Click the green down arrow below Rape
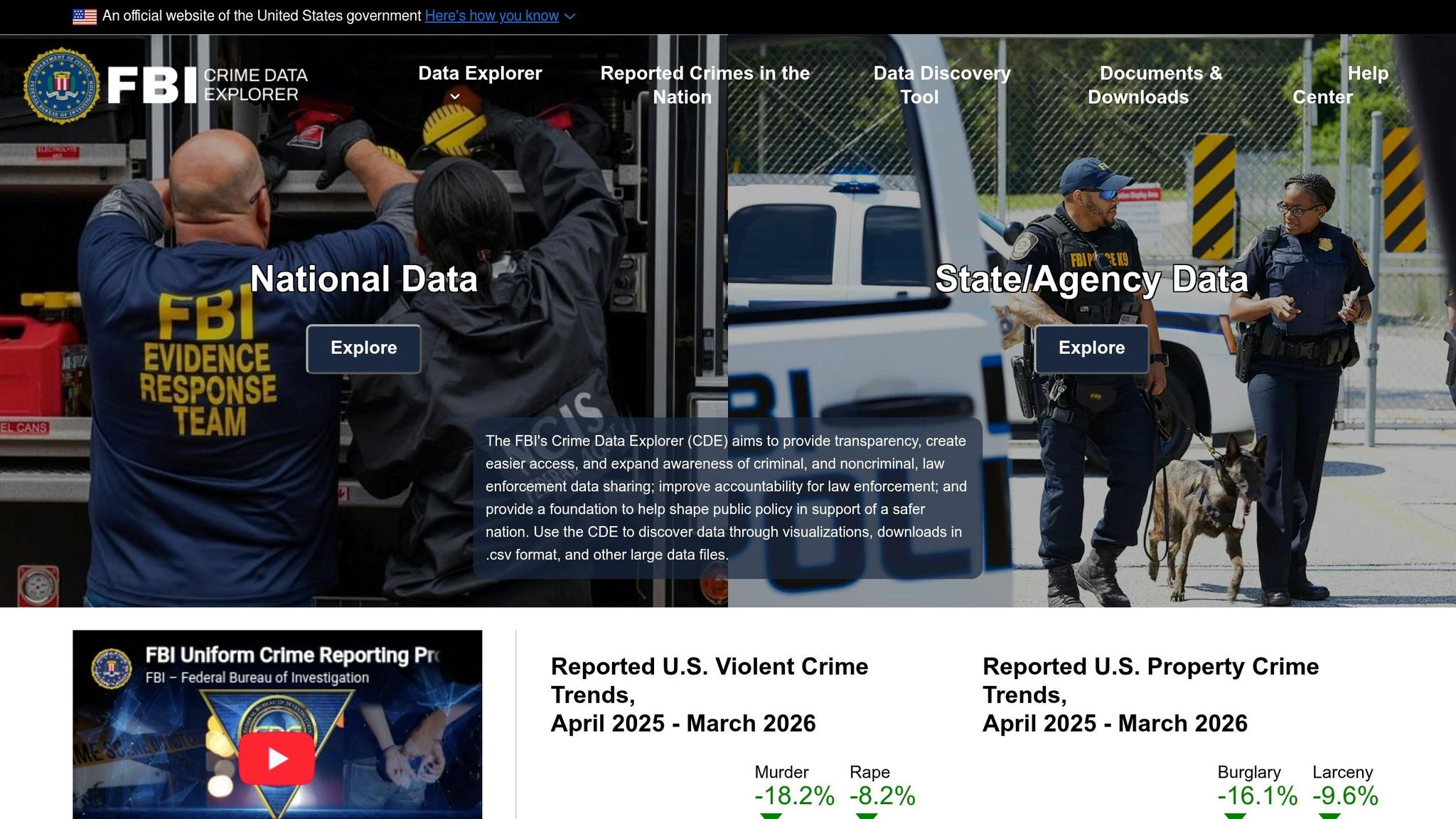Screen dimensions: 1456x819 pos(866,815)
